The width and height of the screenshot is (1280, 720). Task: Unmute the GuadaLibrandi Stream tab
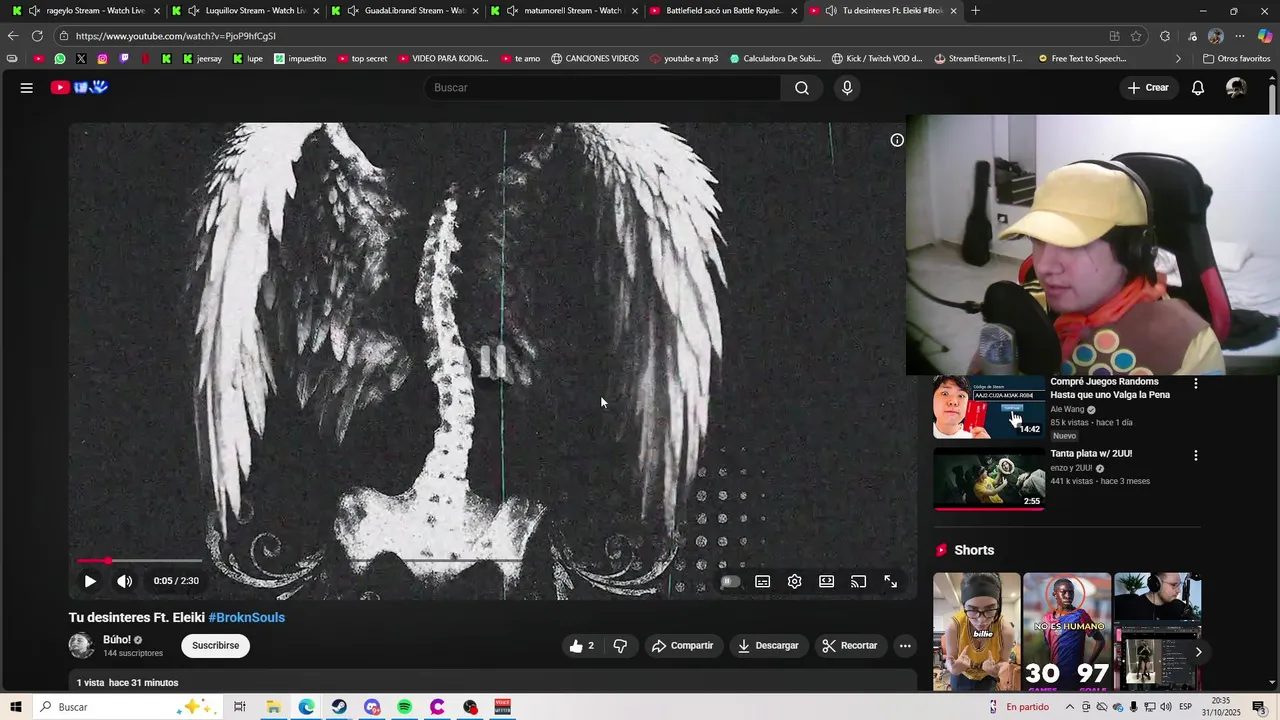(x=353, y=11)
